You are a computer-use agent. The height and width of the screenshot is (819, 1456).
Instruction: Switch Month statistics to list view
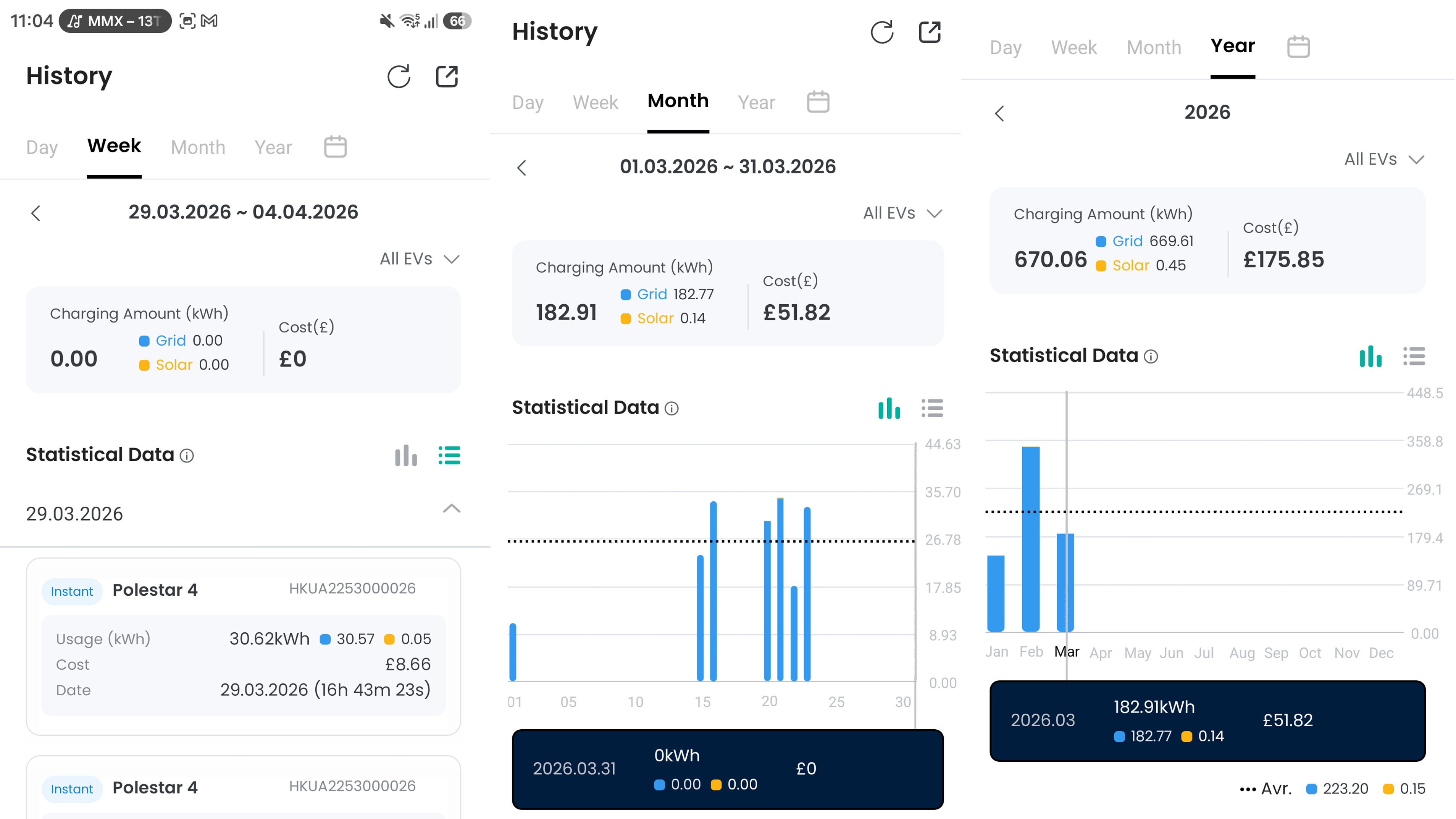click(x=932, y=408)
